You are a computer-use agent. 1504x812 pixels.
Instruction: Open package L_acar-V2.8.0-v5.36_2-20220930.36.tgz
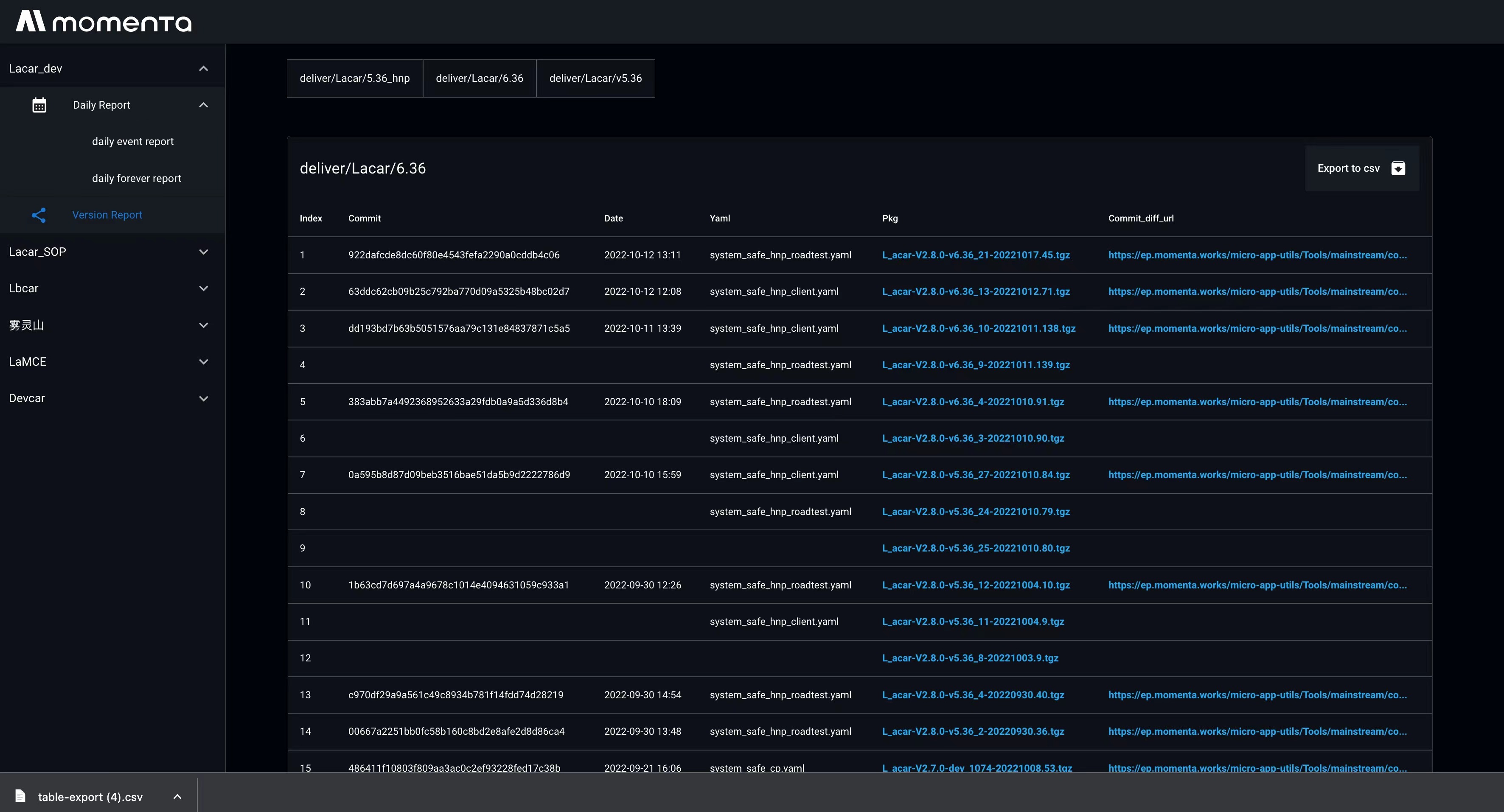tap(973, 731)
